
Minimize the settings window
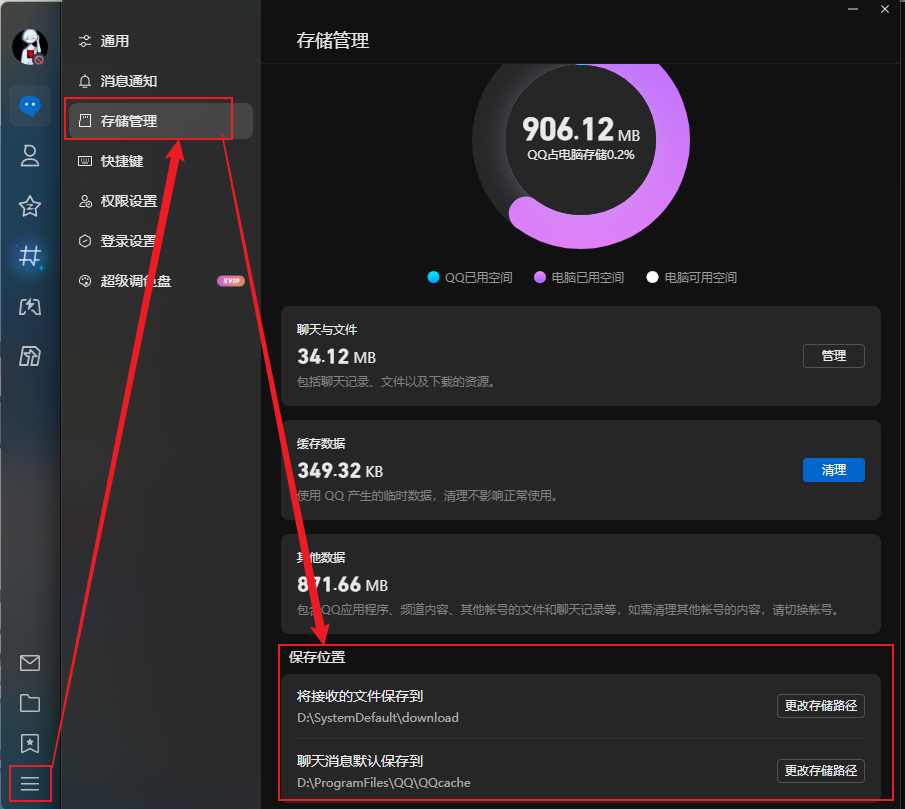pos(852,9)
